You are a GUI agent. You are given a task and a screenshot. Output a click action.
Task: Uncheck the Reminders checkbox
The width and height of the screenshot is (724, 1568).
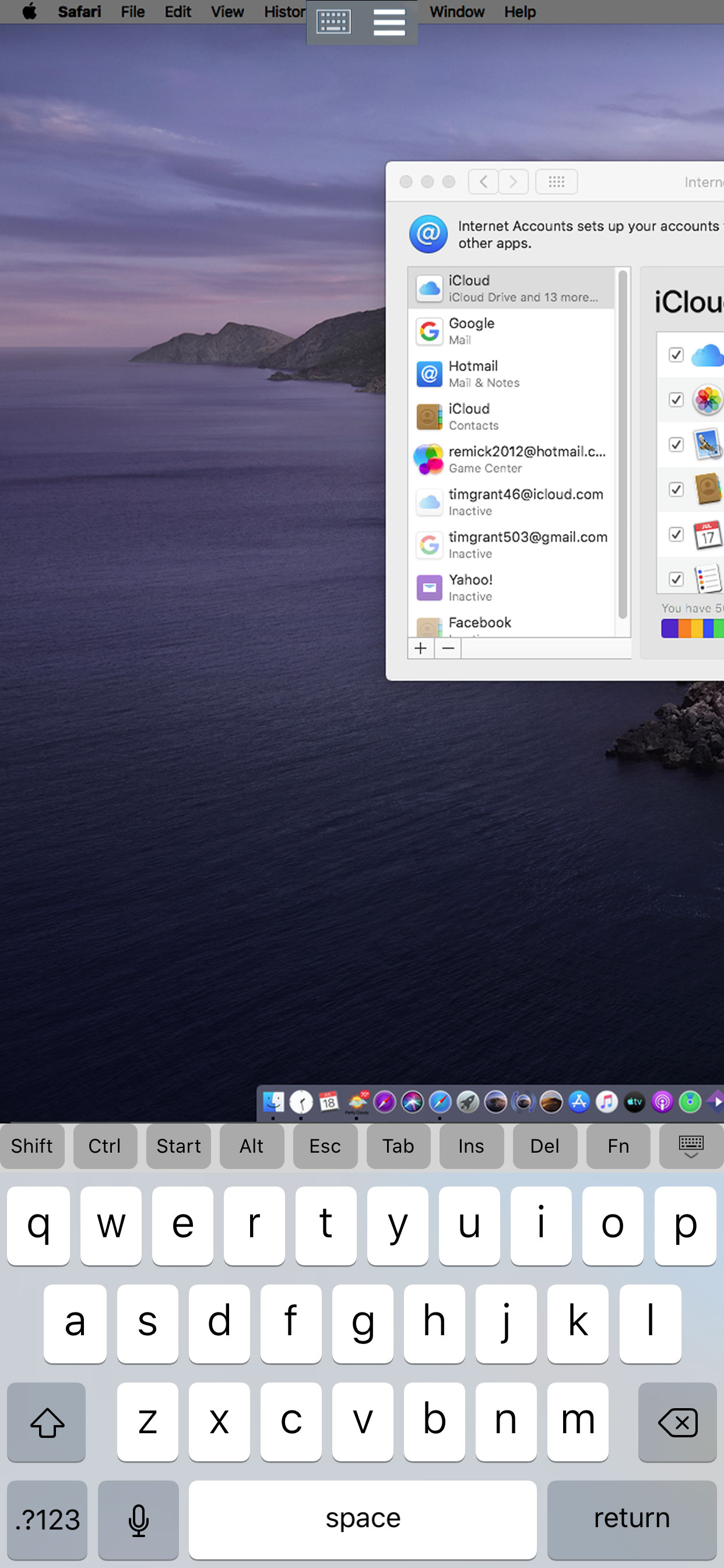point(676,579)
